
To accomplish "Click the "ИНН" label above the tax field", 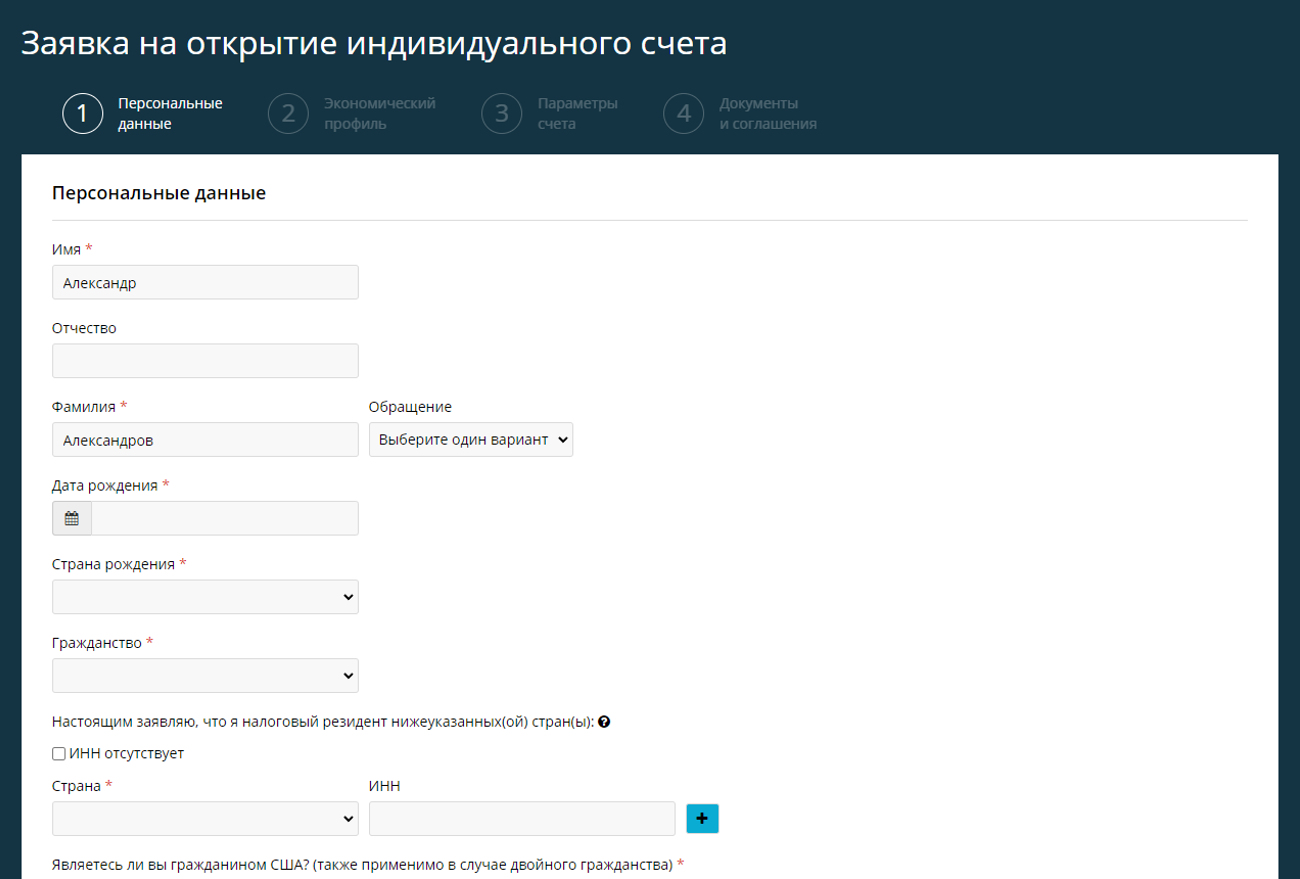I will 385,786.
